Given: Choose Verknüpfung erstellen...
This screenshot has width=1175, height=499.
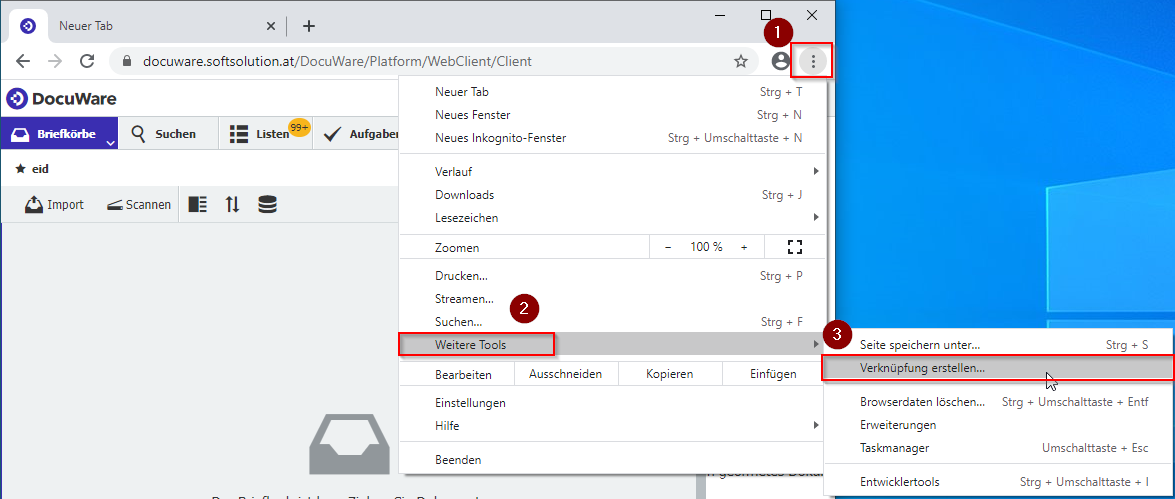Looking at the screenshot, I should 999,369.
